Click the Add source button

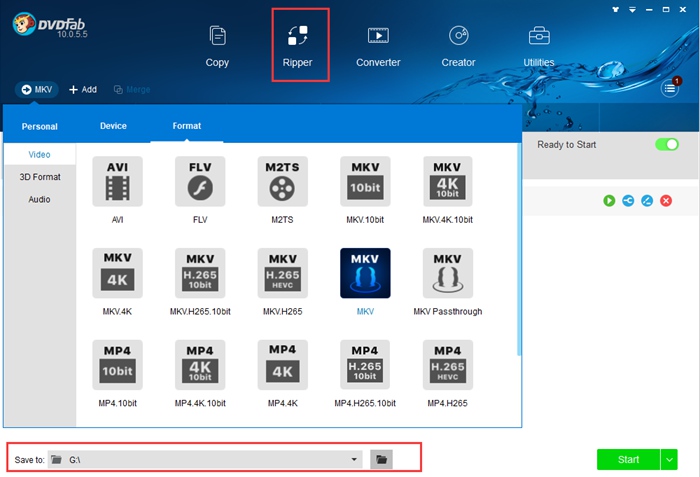point(83,89)
